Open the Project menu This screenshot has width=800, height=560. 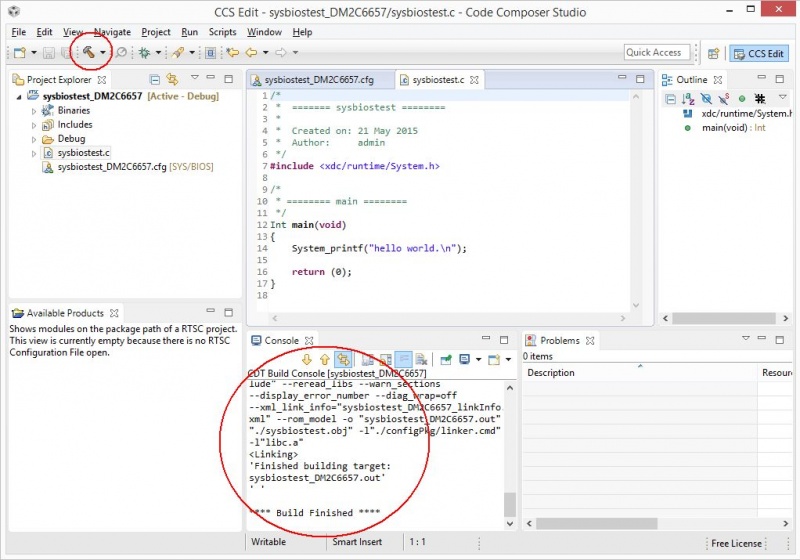point(156,32)
